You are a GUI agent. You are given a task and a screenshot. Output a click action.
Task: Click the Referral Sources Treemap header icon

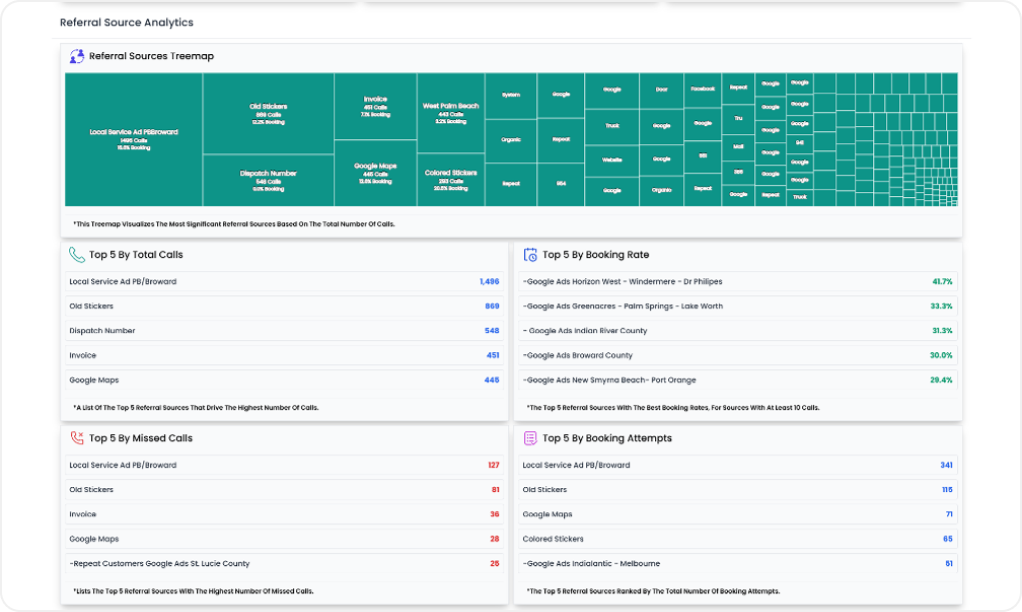(x=75, y=56)
